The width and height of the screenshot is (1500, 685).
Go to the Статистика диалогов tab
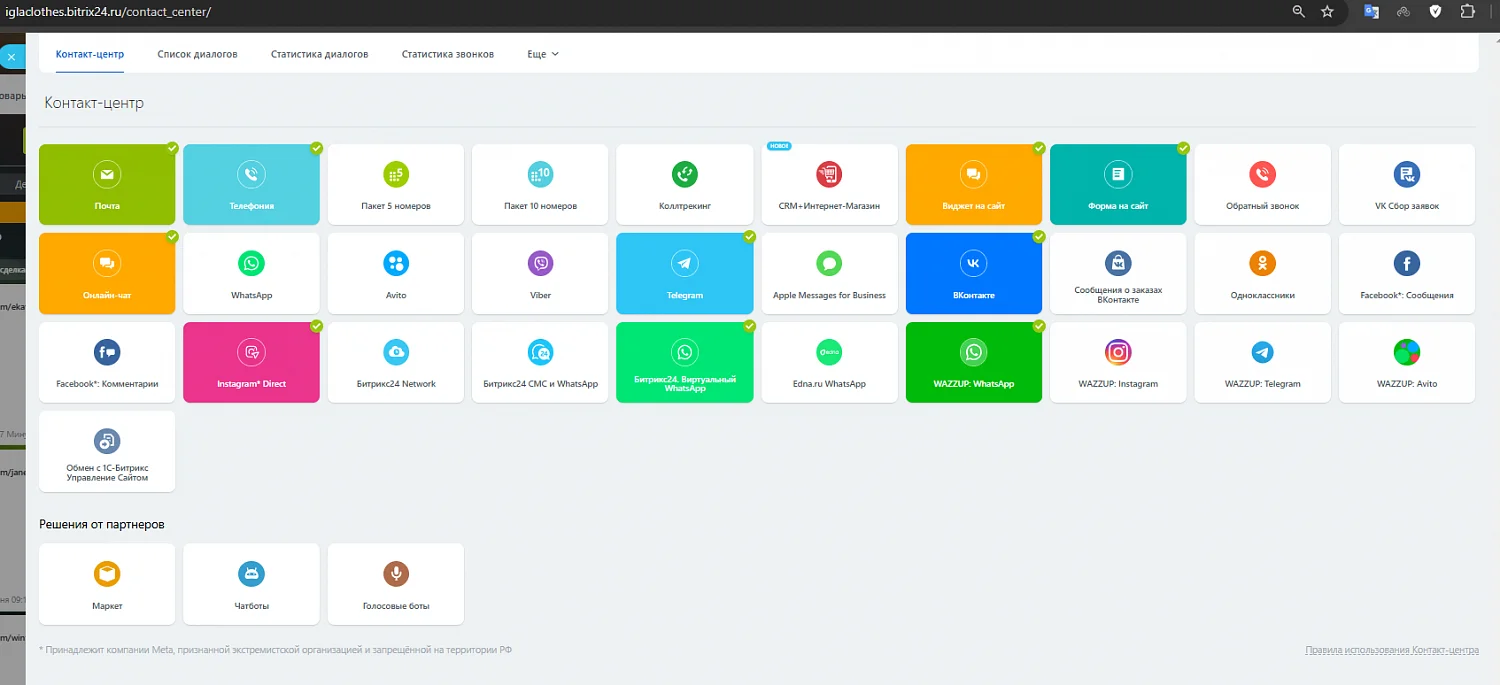click(319, 54)
